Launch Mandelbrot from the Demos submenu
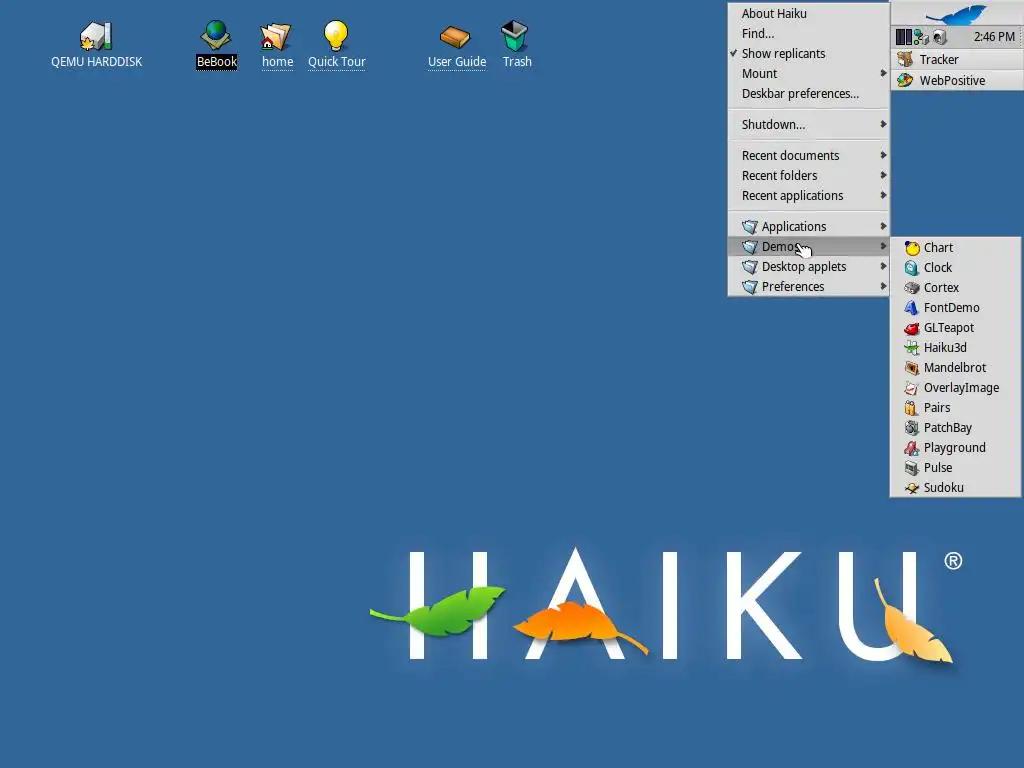The width and height of the screenshot is (1024, 768). [955, 368]
